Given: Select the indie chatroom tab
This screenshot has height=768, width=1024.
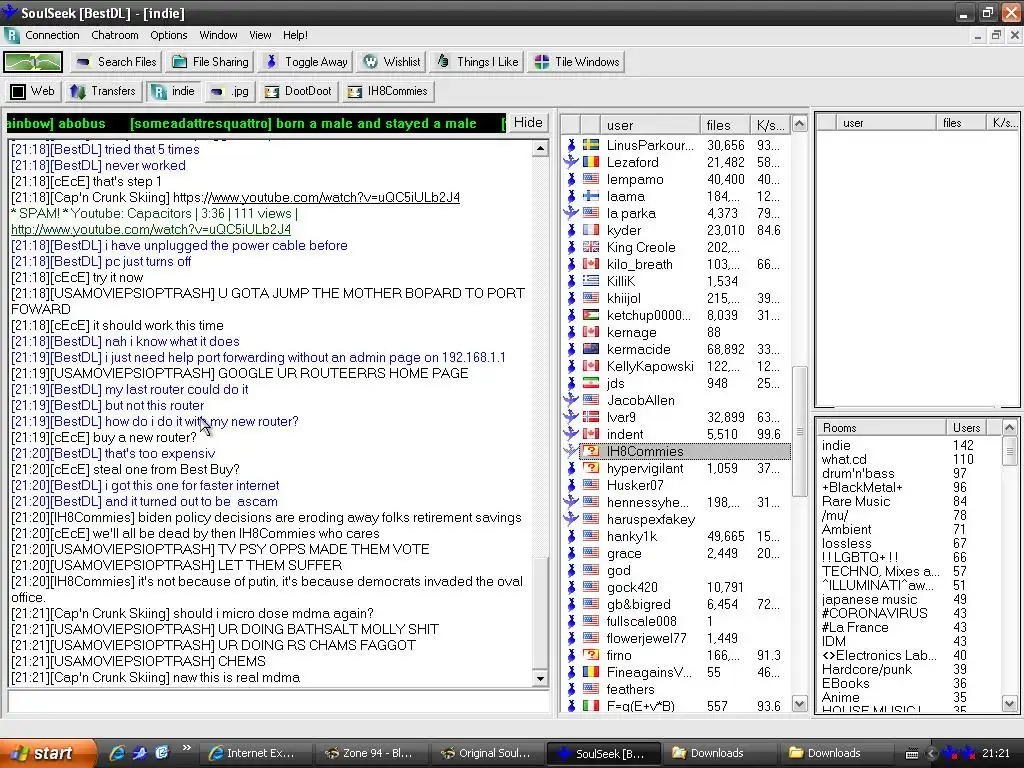Looking at the screenshot, I should point(174,91).
